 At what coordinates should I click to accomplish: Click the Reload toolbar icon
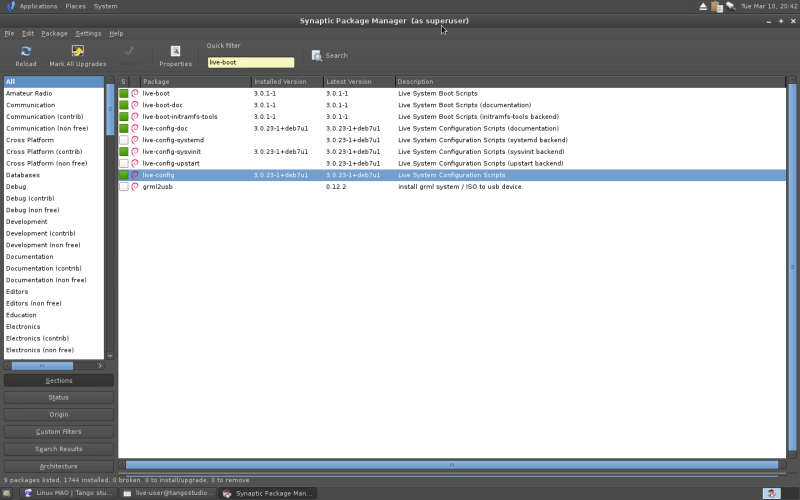[x=26, y=51]
